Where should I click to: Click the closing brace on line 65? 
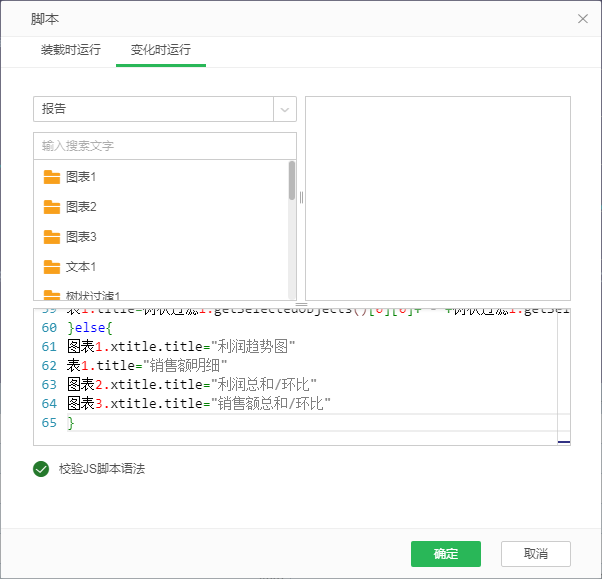tap(71, 423)
